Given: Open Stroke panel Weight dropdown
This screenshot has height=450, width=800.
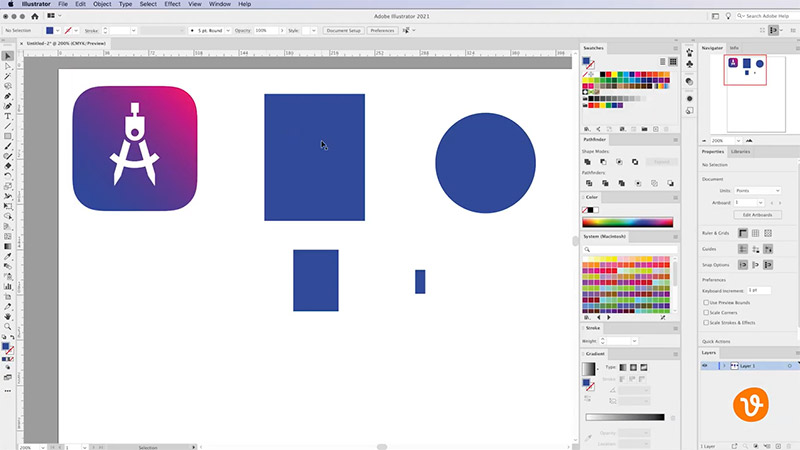Looking at the screenshot, I should point(634,341).
